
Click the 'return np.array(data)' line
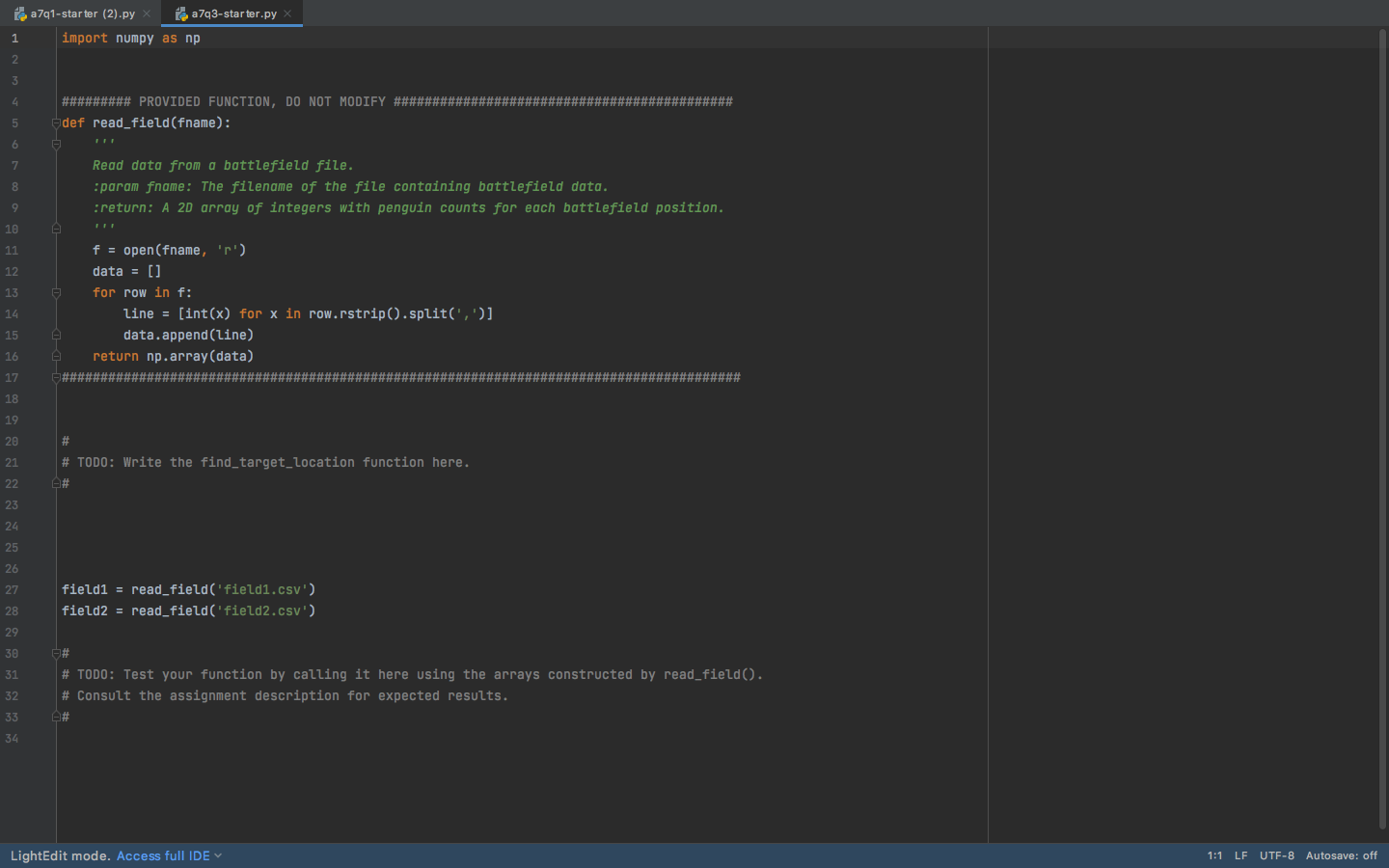click(174, 357)
